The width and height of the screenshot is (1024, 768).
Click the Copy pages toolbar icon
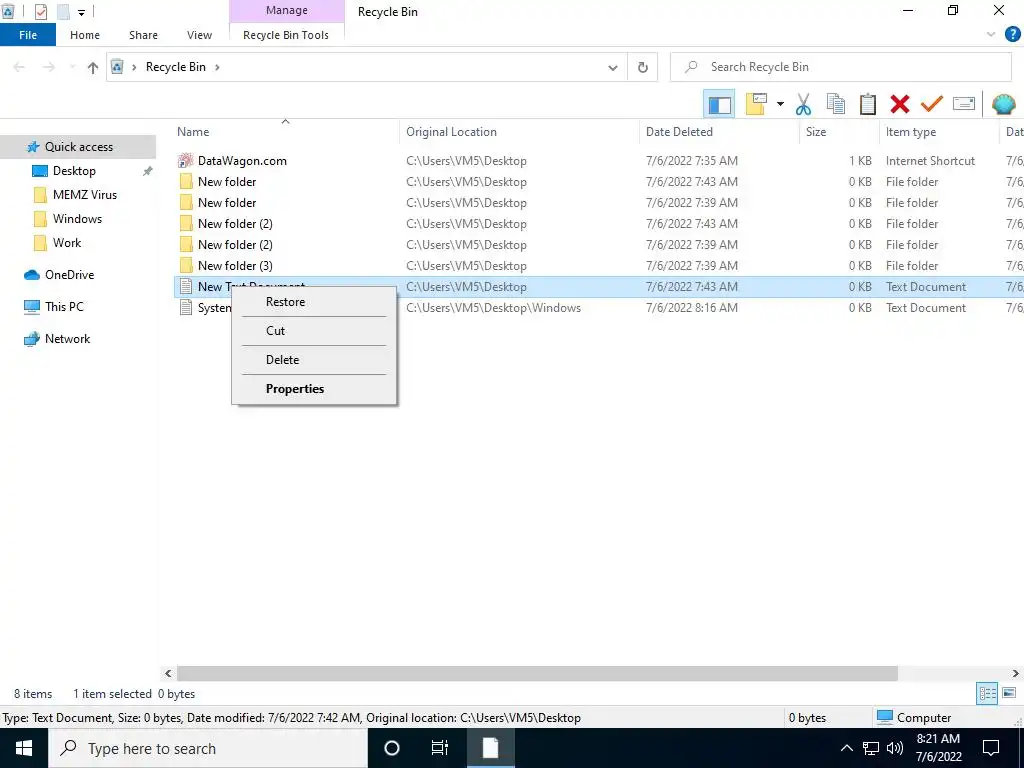tap(836, 104)
